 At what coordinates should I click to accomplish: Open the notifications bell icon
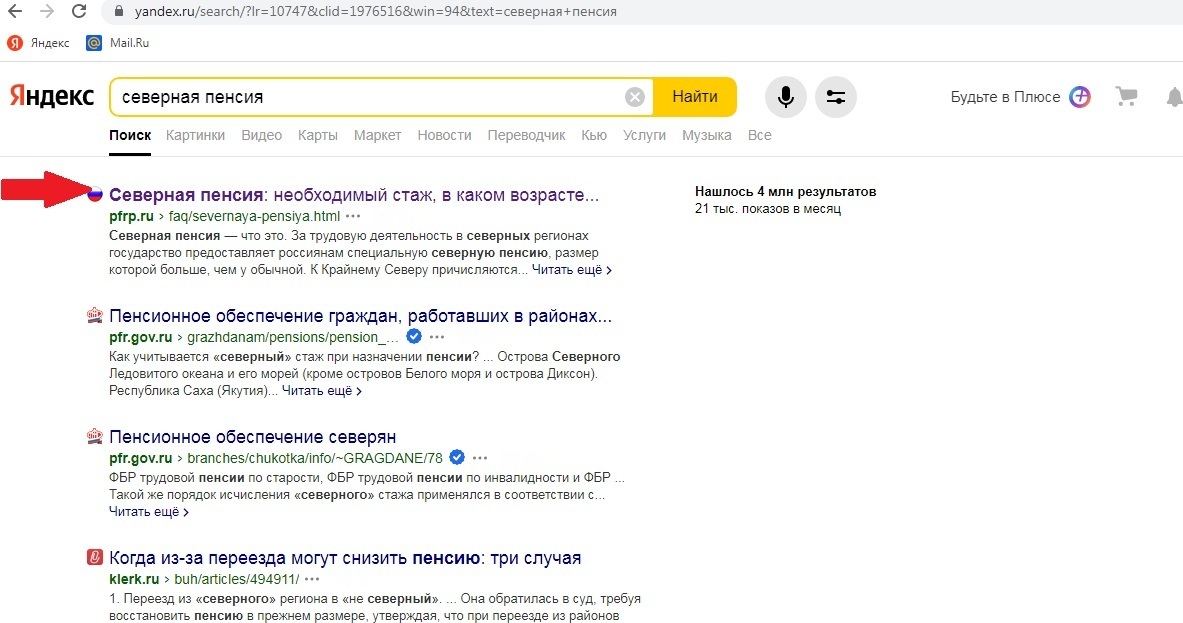(1174, 97)
